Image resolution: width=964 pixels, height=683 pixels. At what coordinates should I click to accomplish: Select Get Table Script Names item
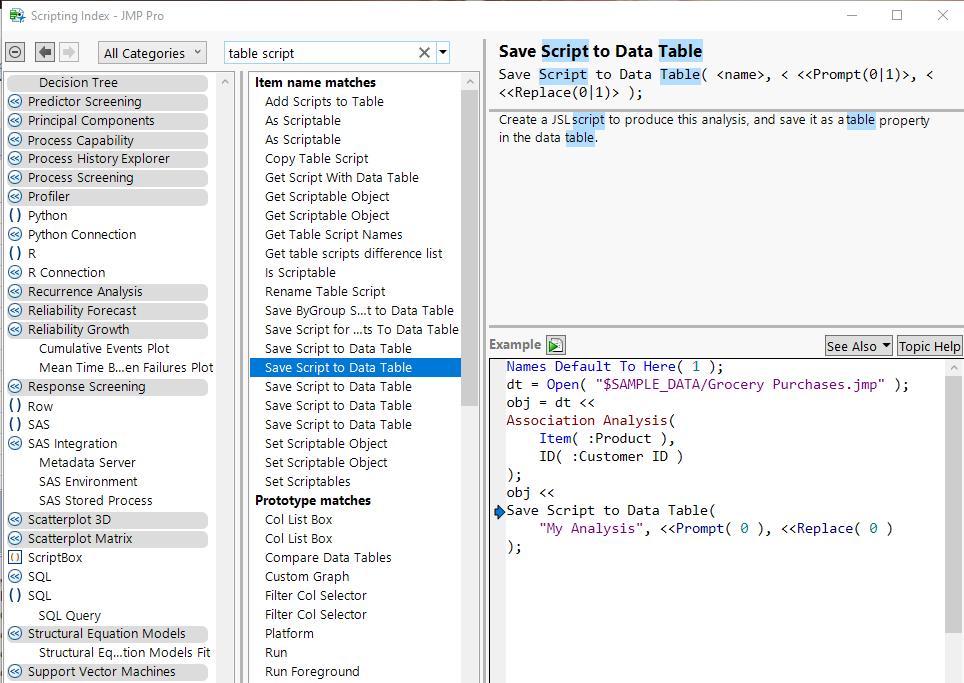(333, 234)
